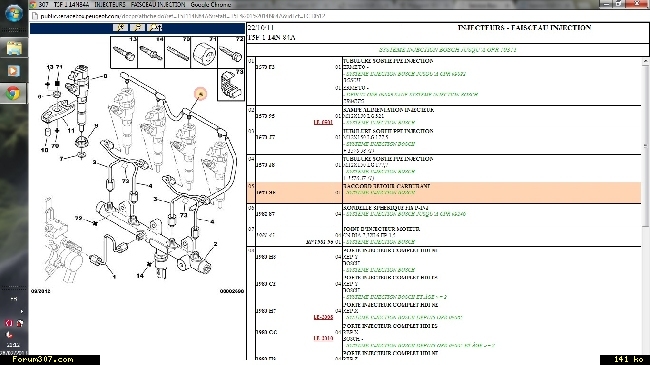The image size is (650, 365).
Task: Click the third magnifier button in diagram toolbar
Action: [x=155, y=28]
